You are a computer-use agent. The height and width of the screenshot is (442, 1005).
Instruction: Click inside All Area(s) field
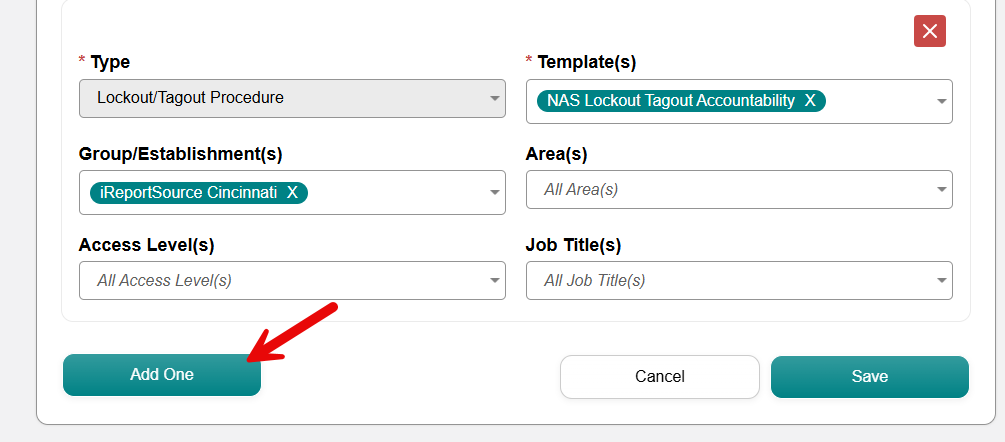(x=739, y=190)
